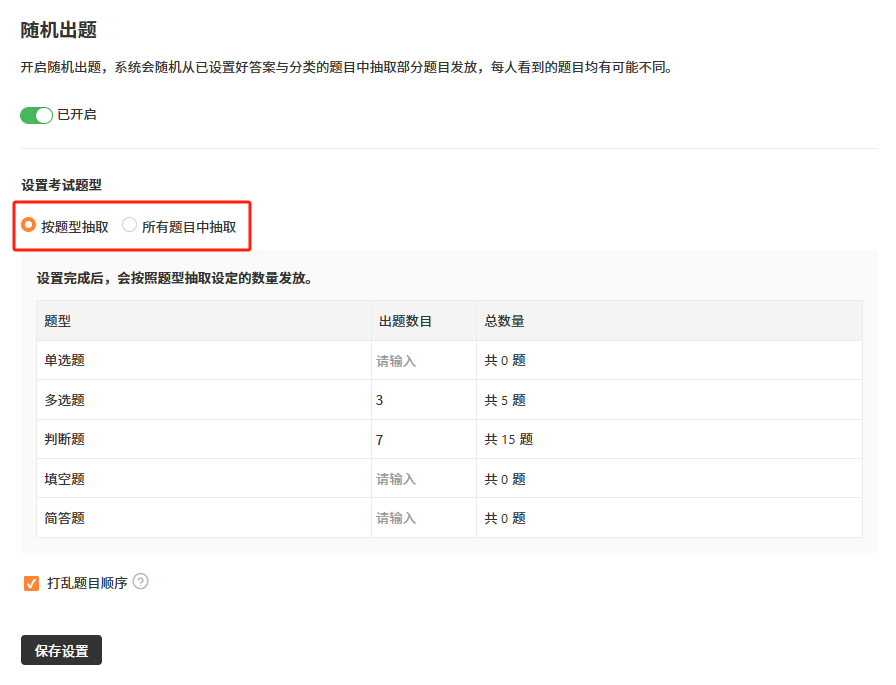Click 共 0 题 in the 填空题 row
This screenshot has width=896, height=685.
click(x=505, y=479)
